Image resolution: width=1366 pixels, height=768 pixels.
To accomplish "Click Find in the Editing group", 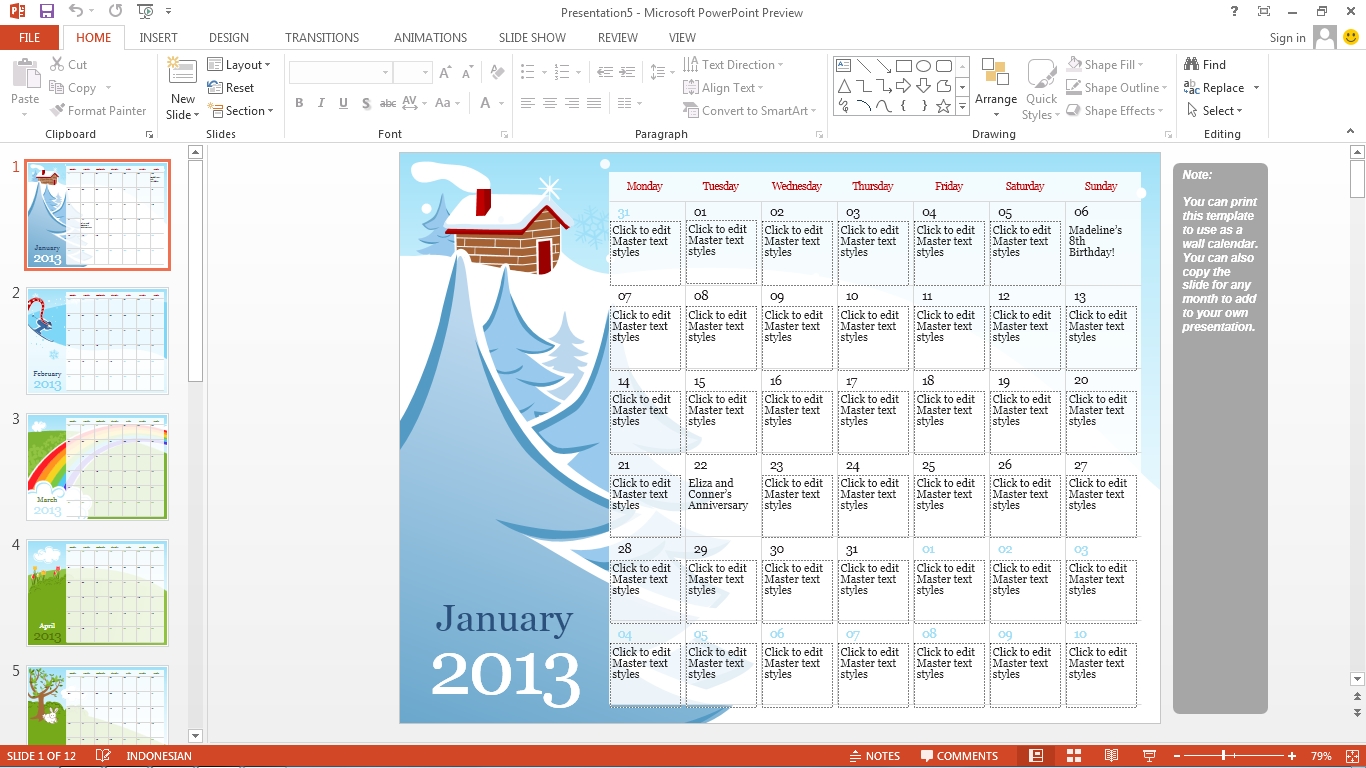I will [1205, 65].
